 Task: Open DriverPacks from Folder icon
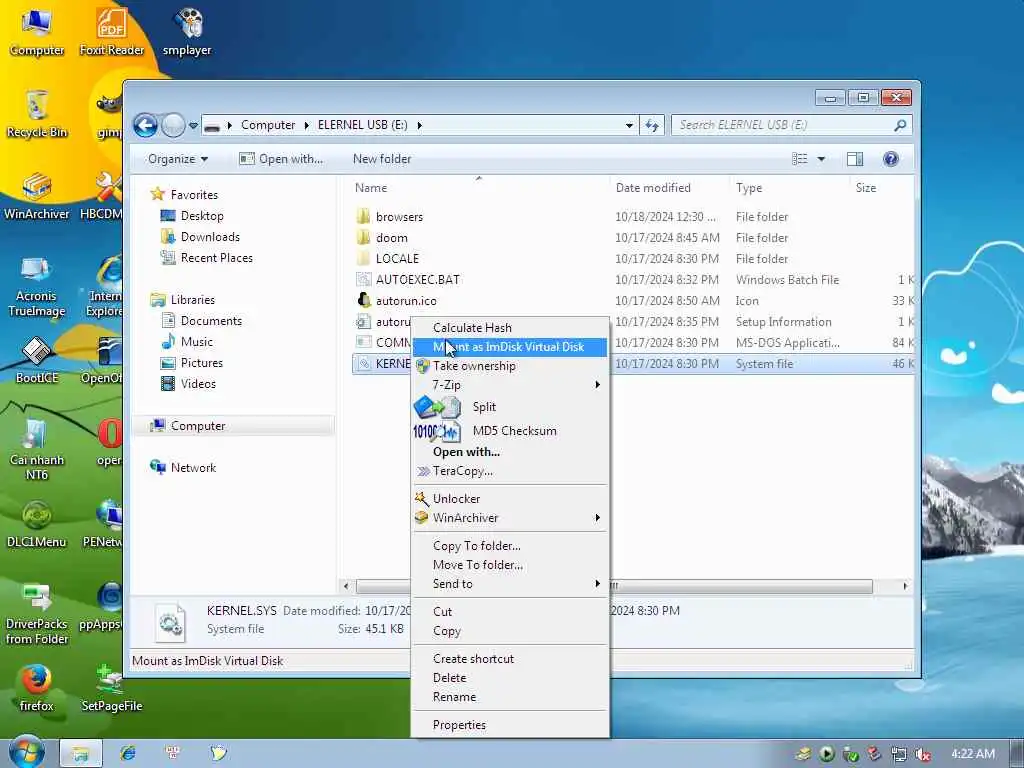pyautogui.click(x=37, y=614)
